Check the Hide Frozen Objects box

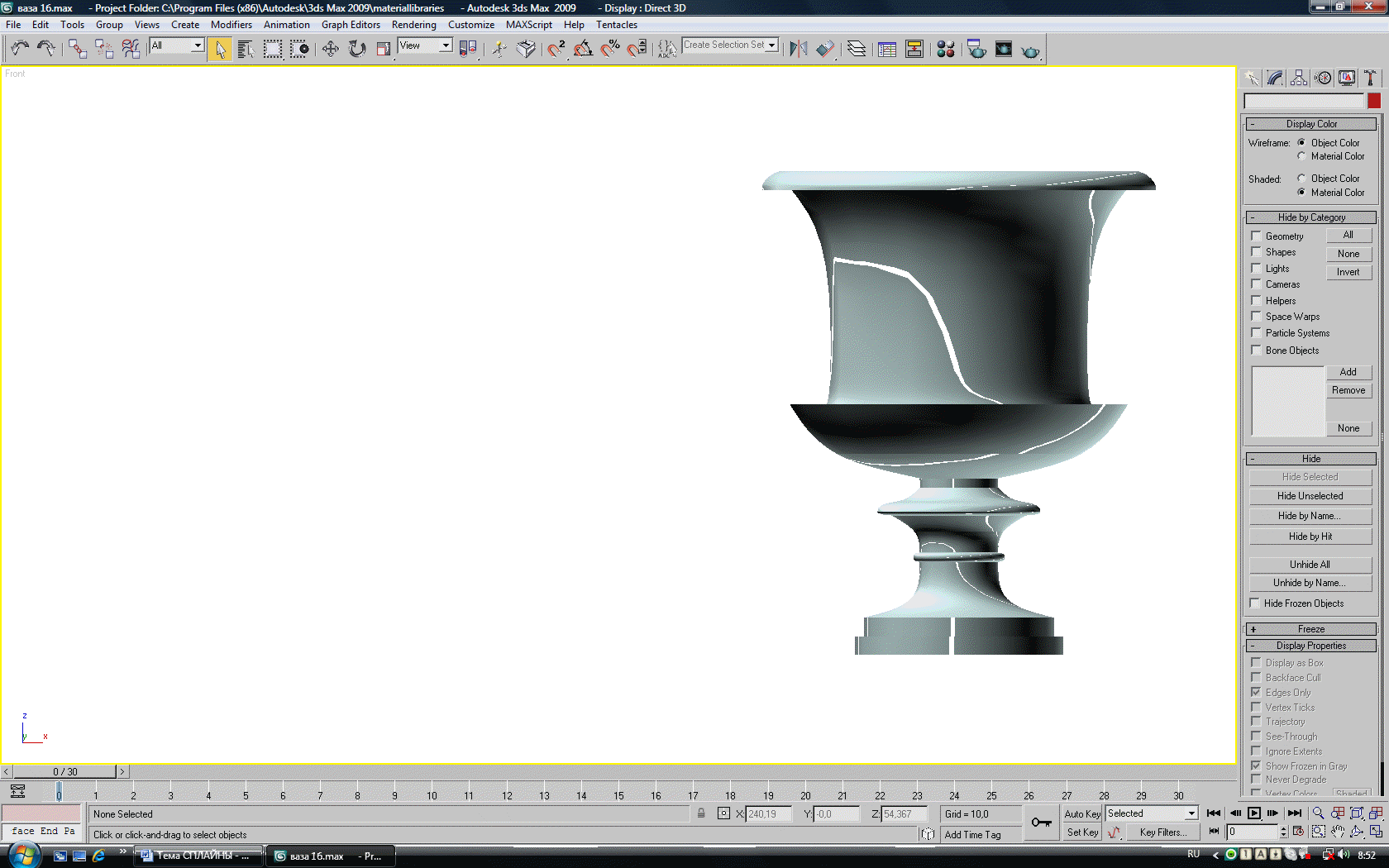point(1255,603)
